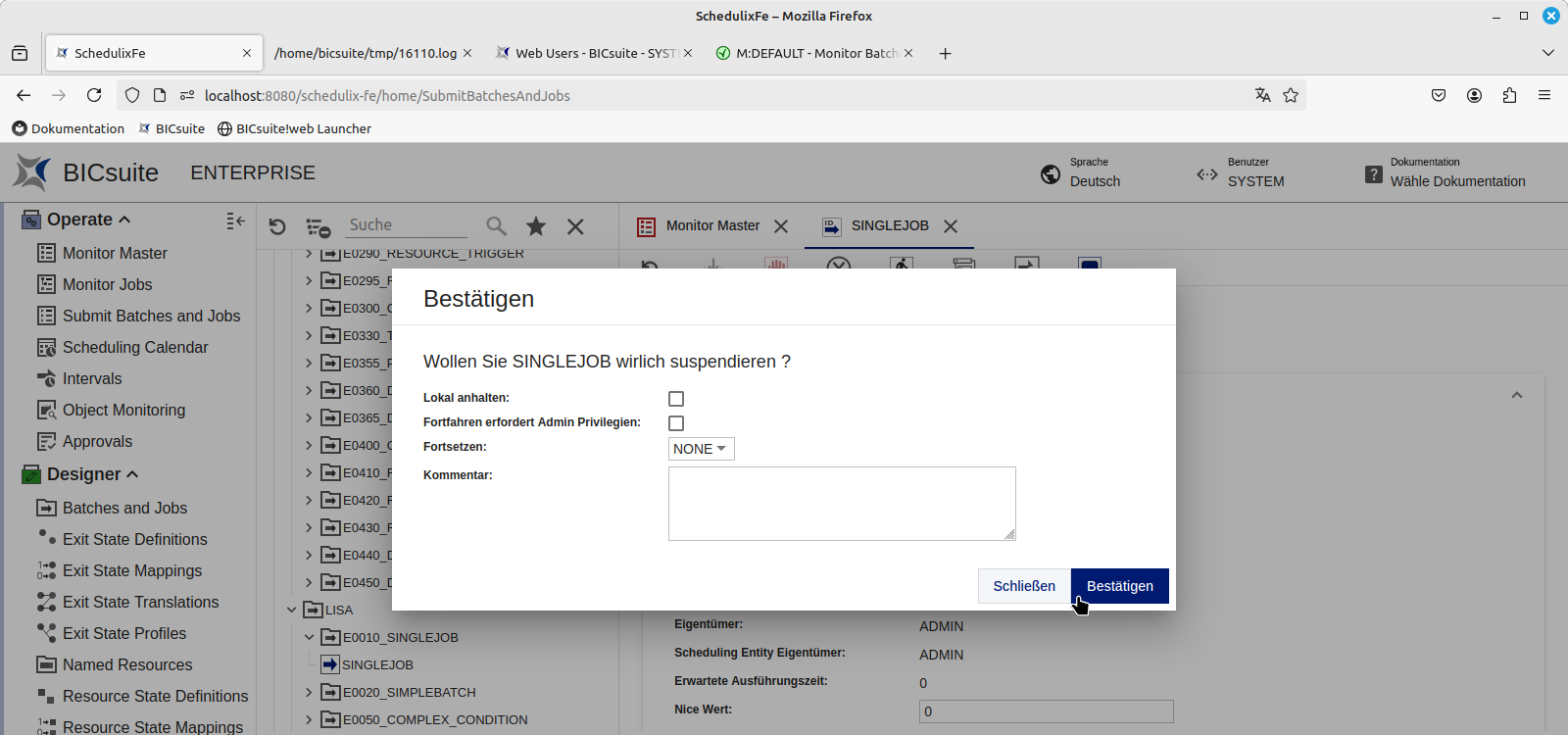Bookmark this page star icon

click(x=1291, y=95)
